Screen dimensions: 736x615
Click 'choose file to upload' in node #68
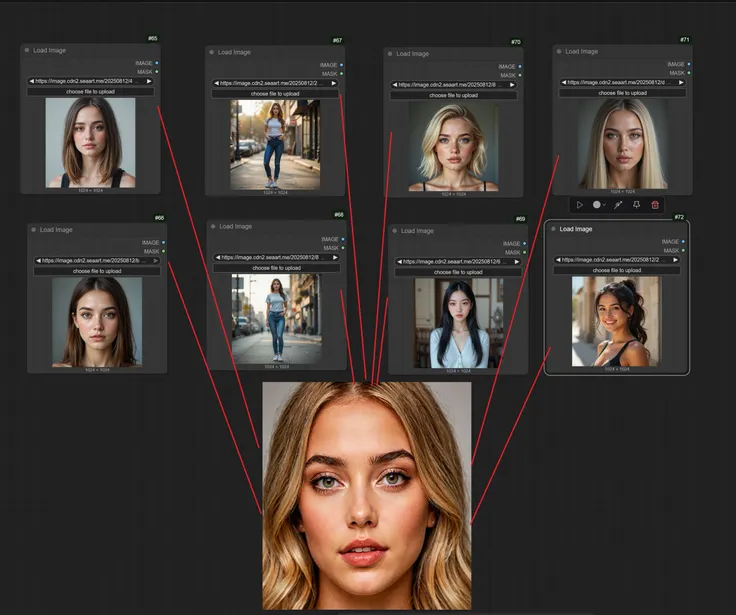pos(276,268)
